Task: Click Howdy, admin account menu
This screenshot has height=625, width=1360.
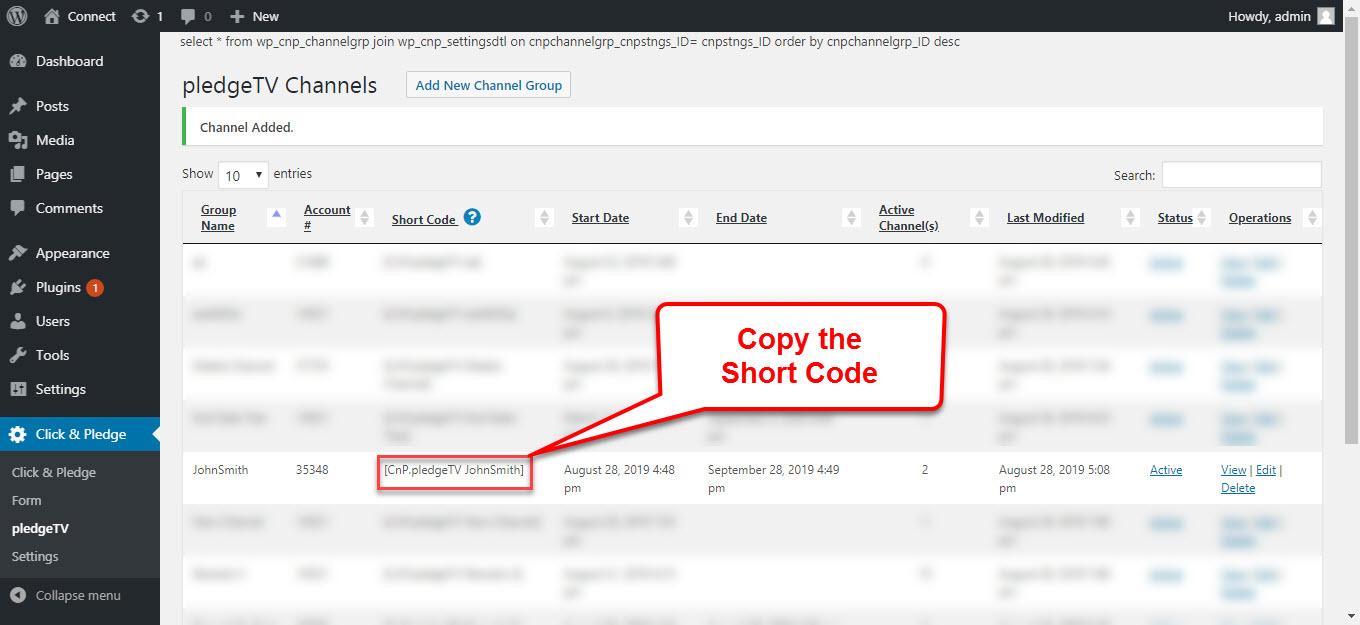Action: (x=1281, y=16)
